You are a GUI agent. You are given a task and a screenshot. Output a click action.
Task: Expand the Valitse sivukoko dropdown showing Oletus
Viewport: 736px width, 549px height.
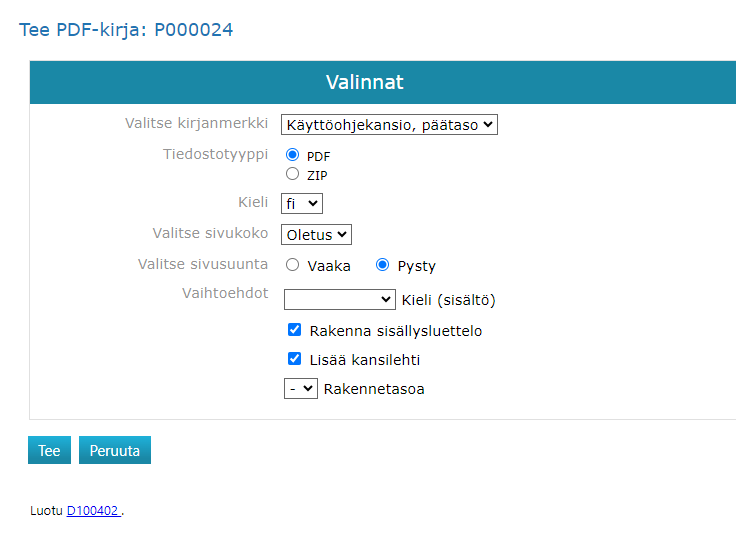(316, 234)
